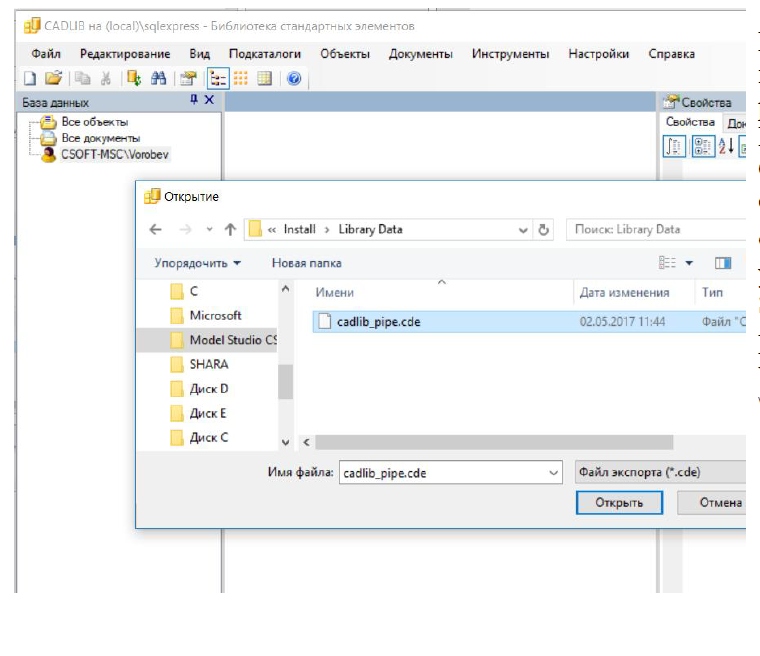The width and height of the screenshot is (760, 656).
Task: Select the Microsoft folder
Action: (x=208, y=316)
